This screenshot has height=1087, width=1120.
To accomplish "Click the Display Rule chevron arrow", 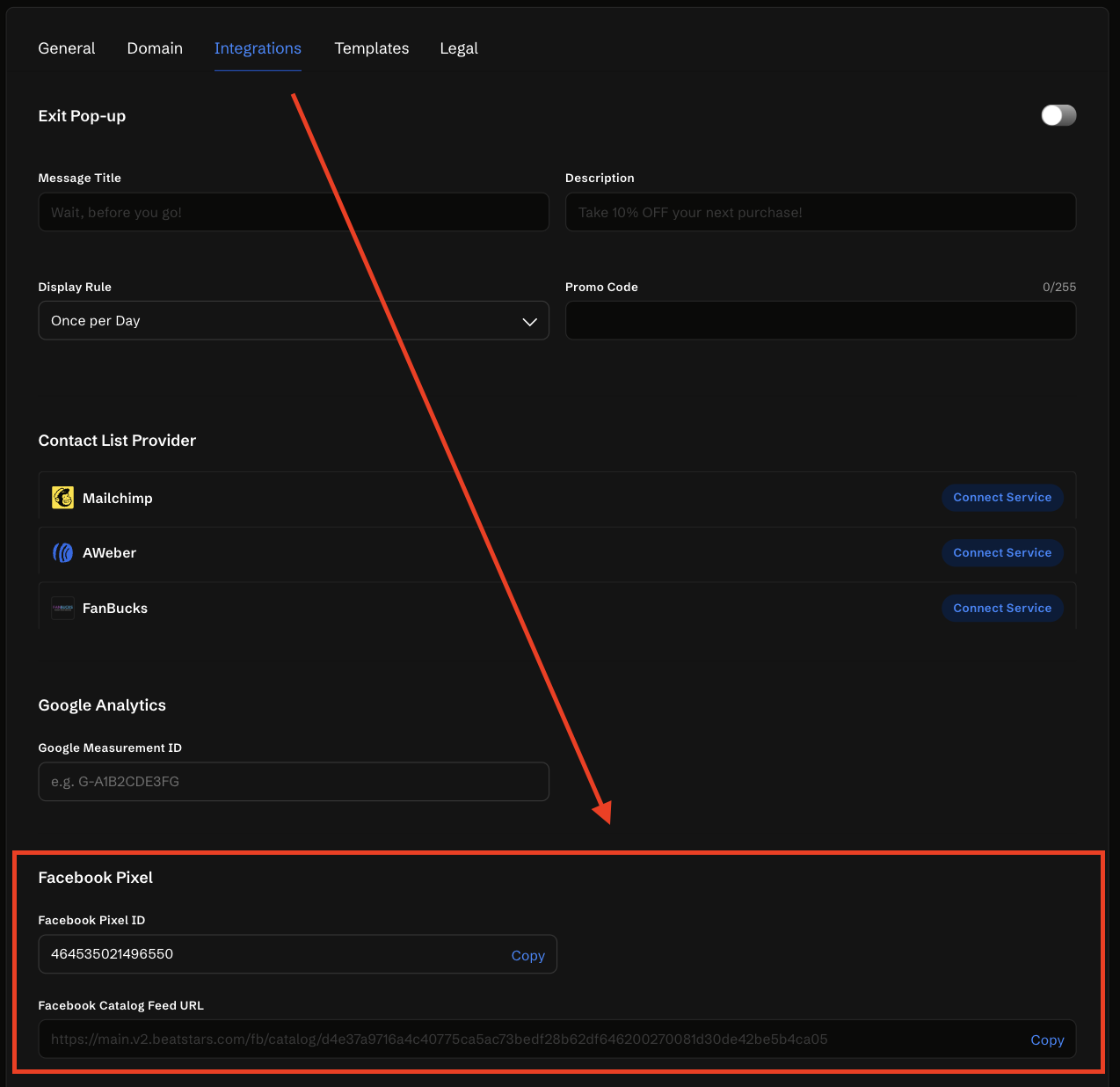I will (x=529, y=322).
